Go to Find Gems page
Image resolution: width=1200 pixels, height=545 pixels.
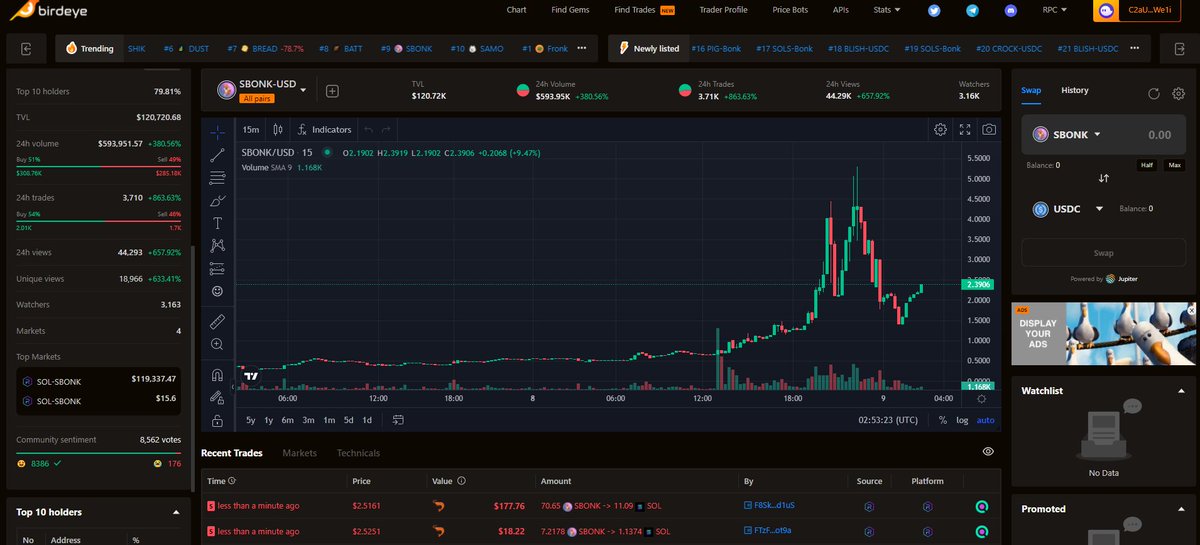570,10
